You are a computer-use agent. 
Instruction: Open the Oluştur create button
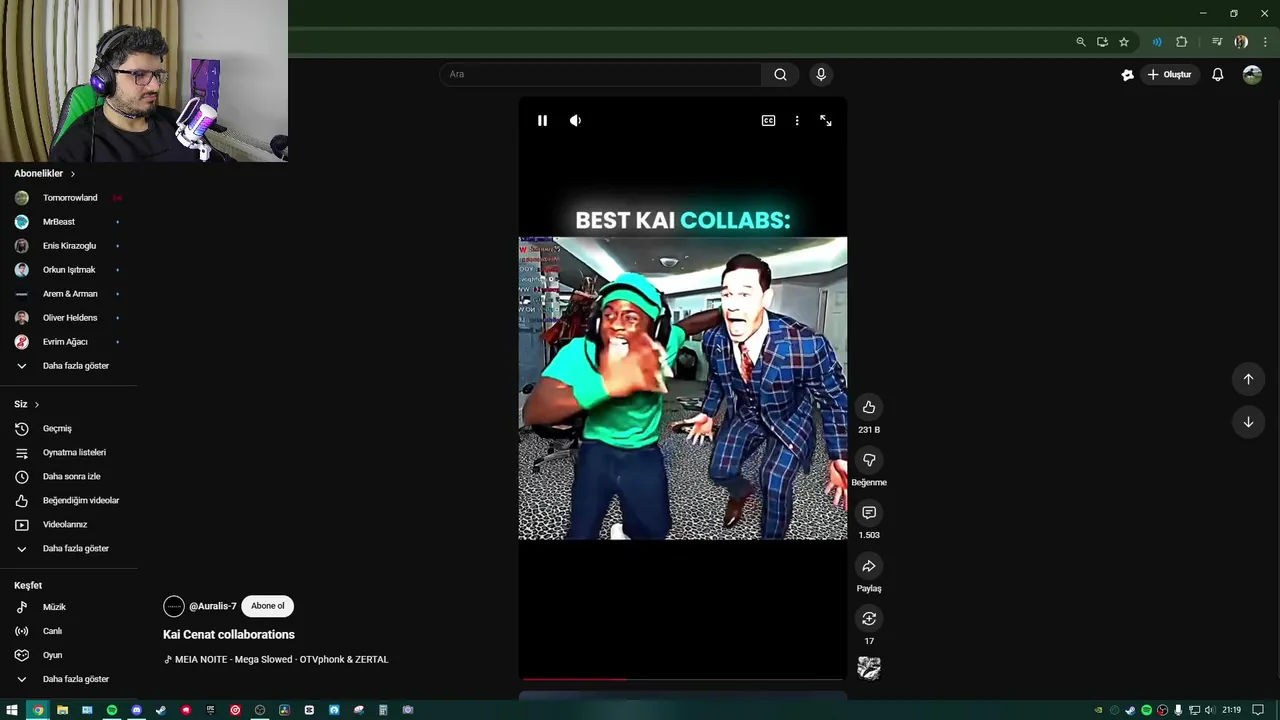pyautogui.click(x=1169, y=75)
